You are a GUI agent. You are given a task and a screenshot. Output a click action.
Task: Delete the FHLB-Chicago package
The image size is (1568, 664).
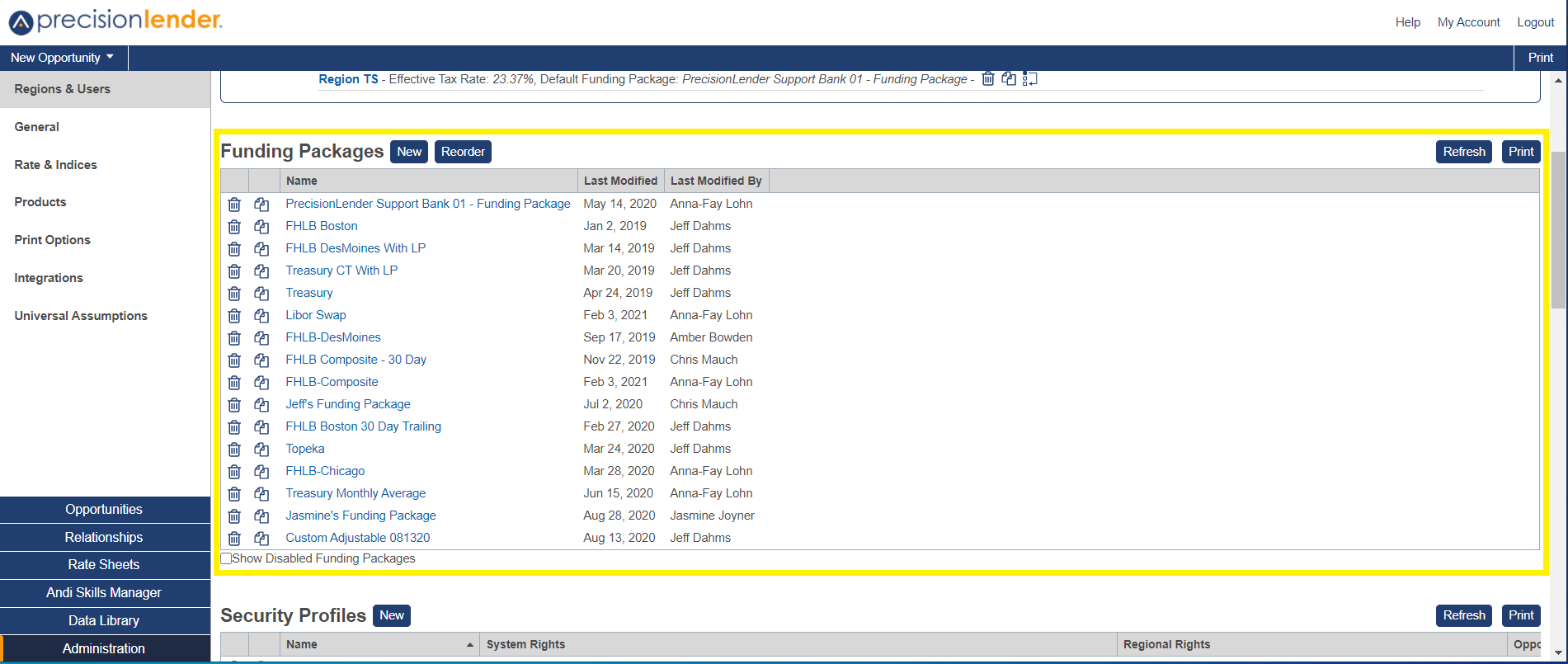[234, 471]
